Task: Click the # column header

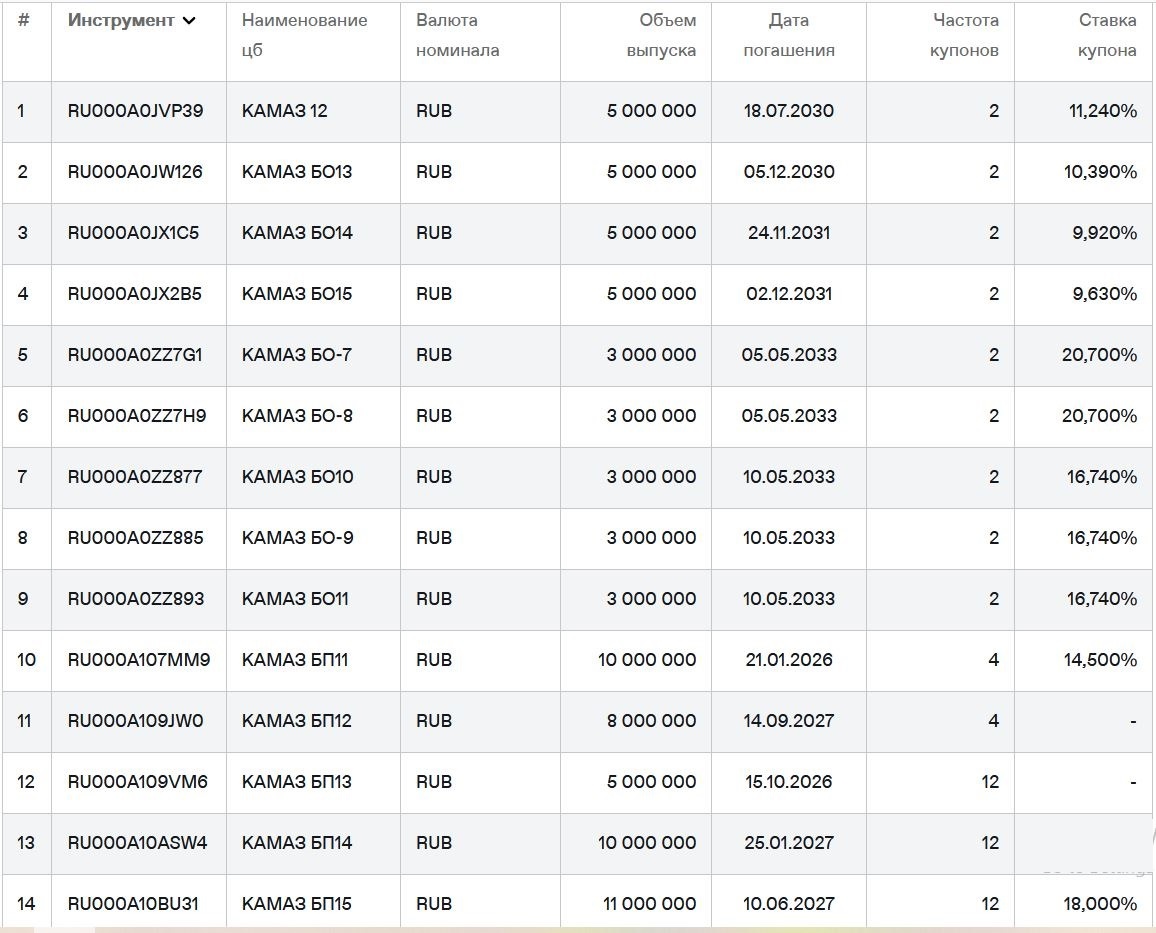Action: [x=24, y=21]
